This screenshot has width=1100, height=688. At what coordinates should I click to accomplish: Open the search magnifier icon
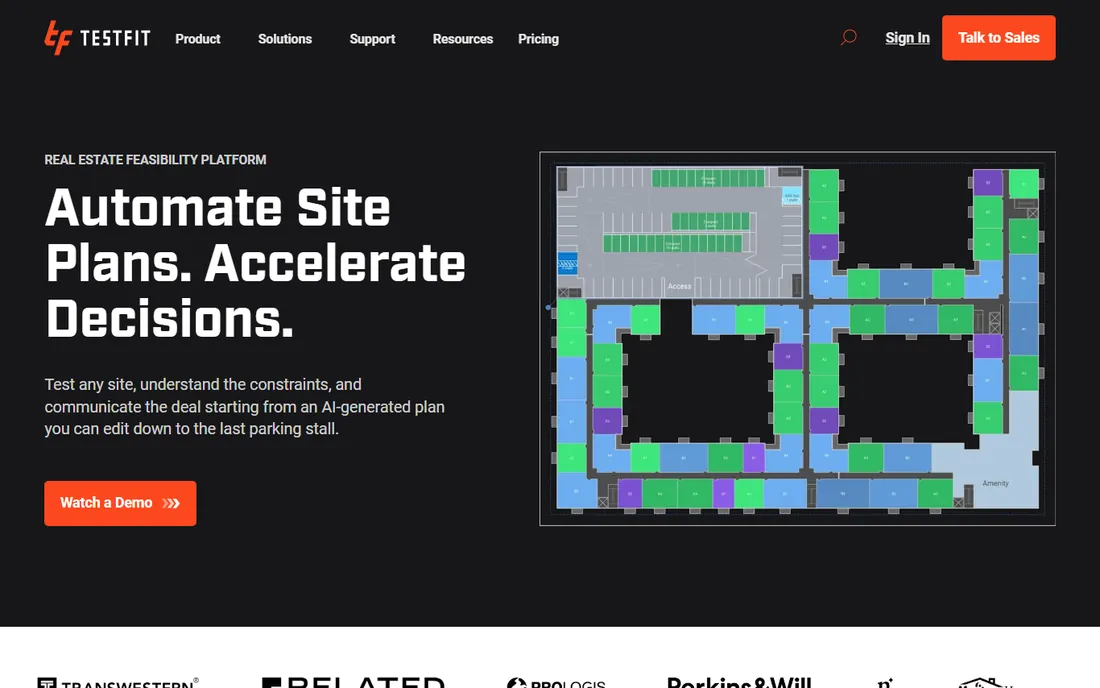(x=848, y=37)
